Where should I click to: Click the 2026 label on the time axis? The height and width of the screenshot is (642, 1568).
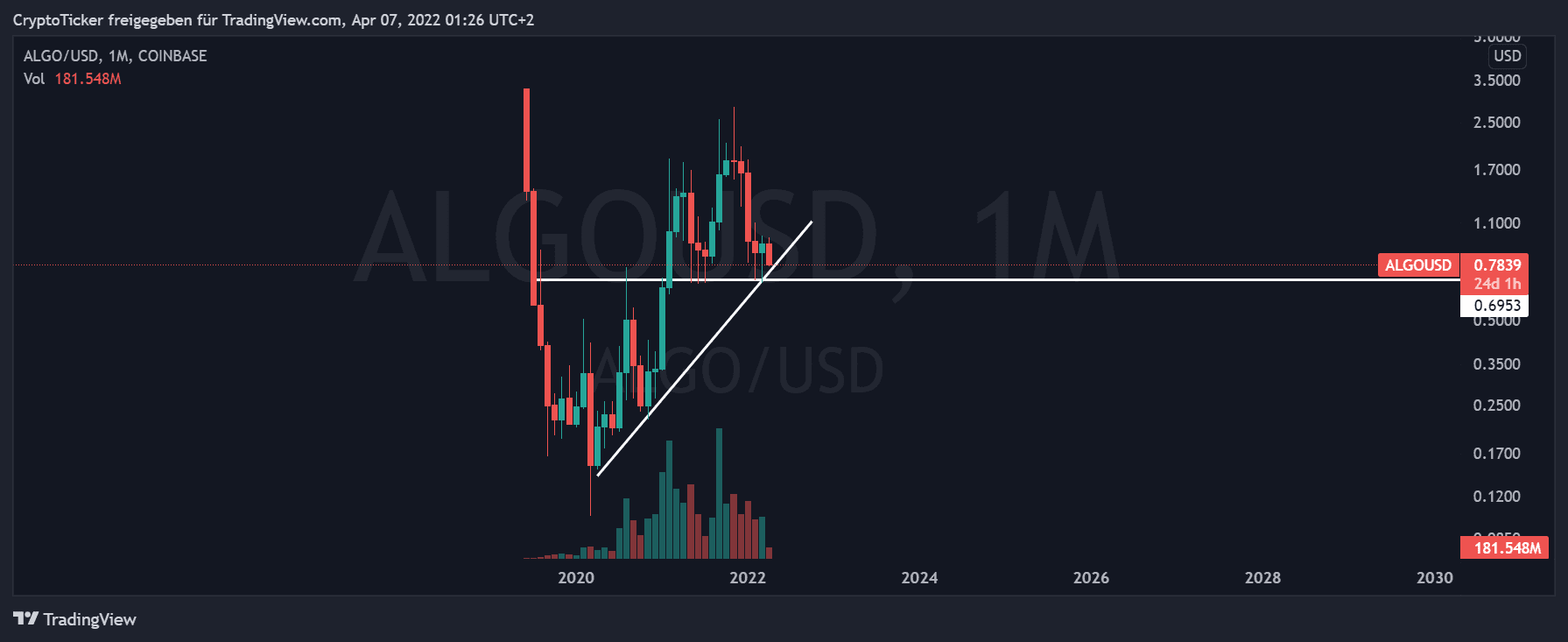pyautogui.click(x=1091, y=578)
